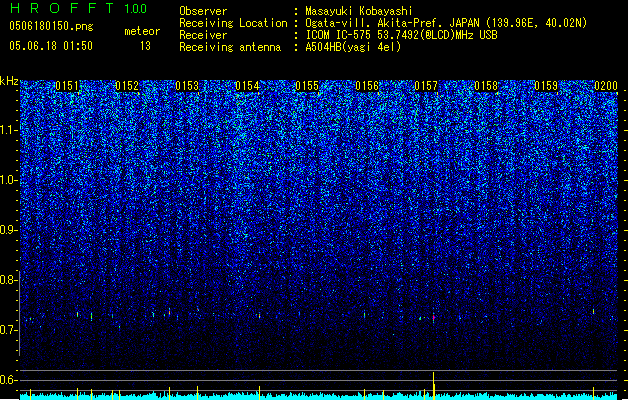Viewport: 629px width, 400px height.
Task: Click the 0153 time label
Action: [x=187, y=86]
